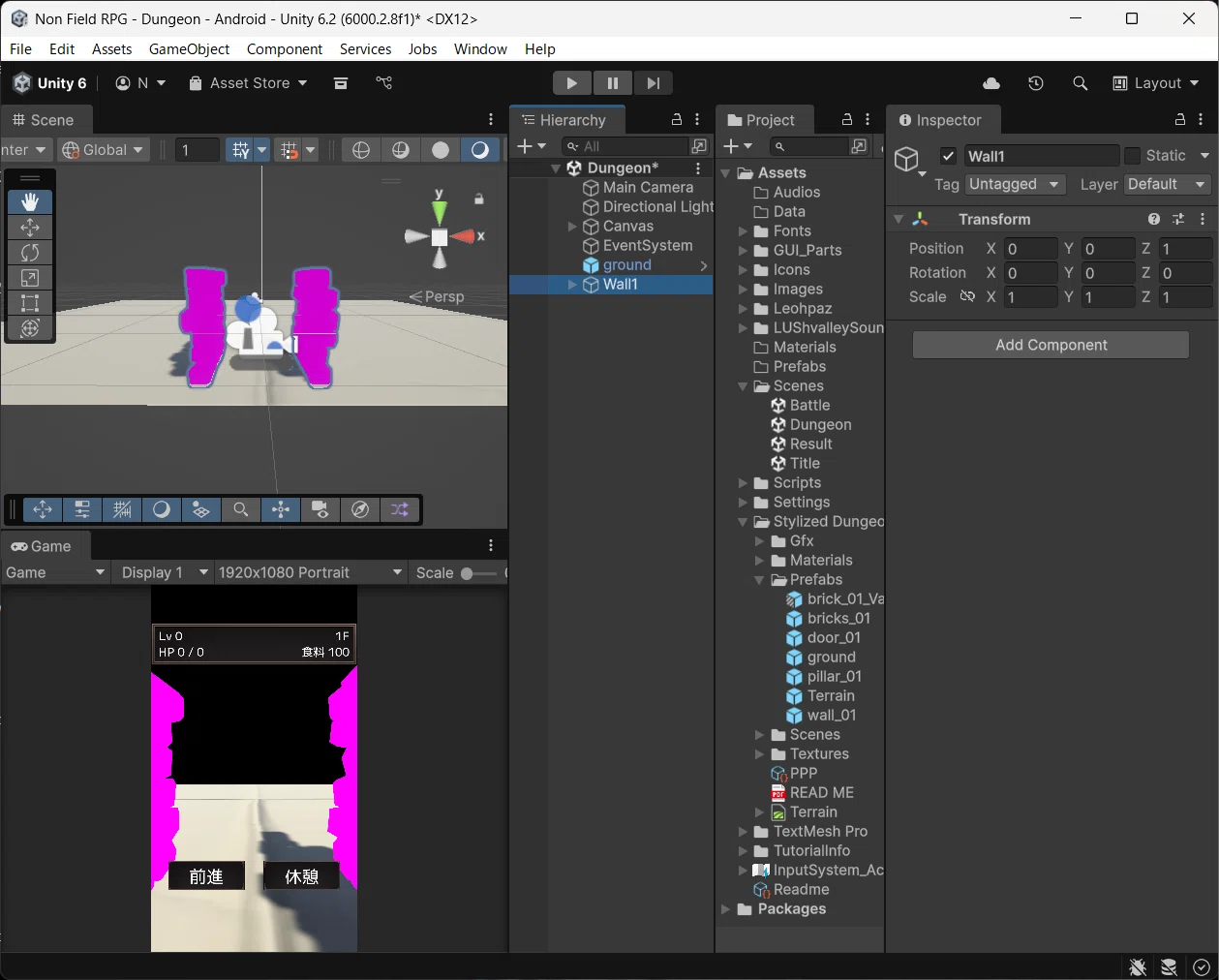
Task: Open the Display 1 dropdown
Action: (x=162, y=572)
